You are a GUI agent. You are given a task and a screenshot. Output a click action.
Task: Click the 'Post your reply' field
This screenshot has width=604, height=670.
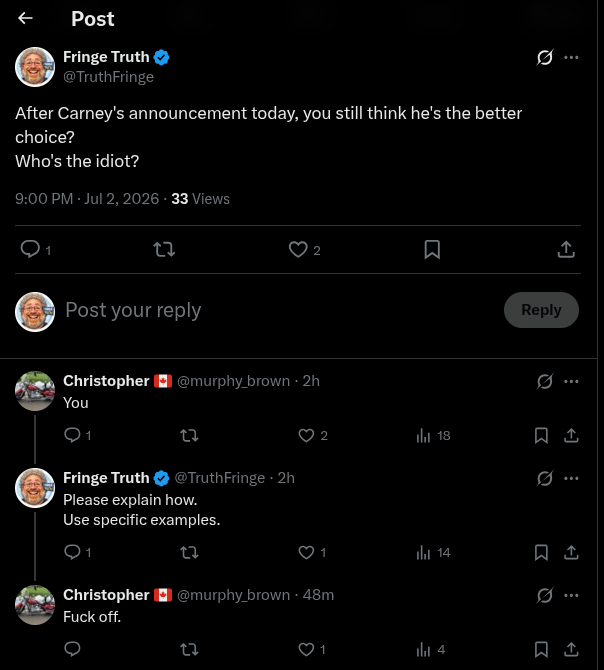coord(280,310)
